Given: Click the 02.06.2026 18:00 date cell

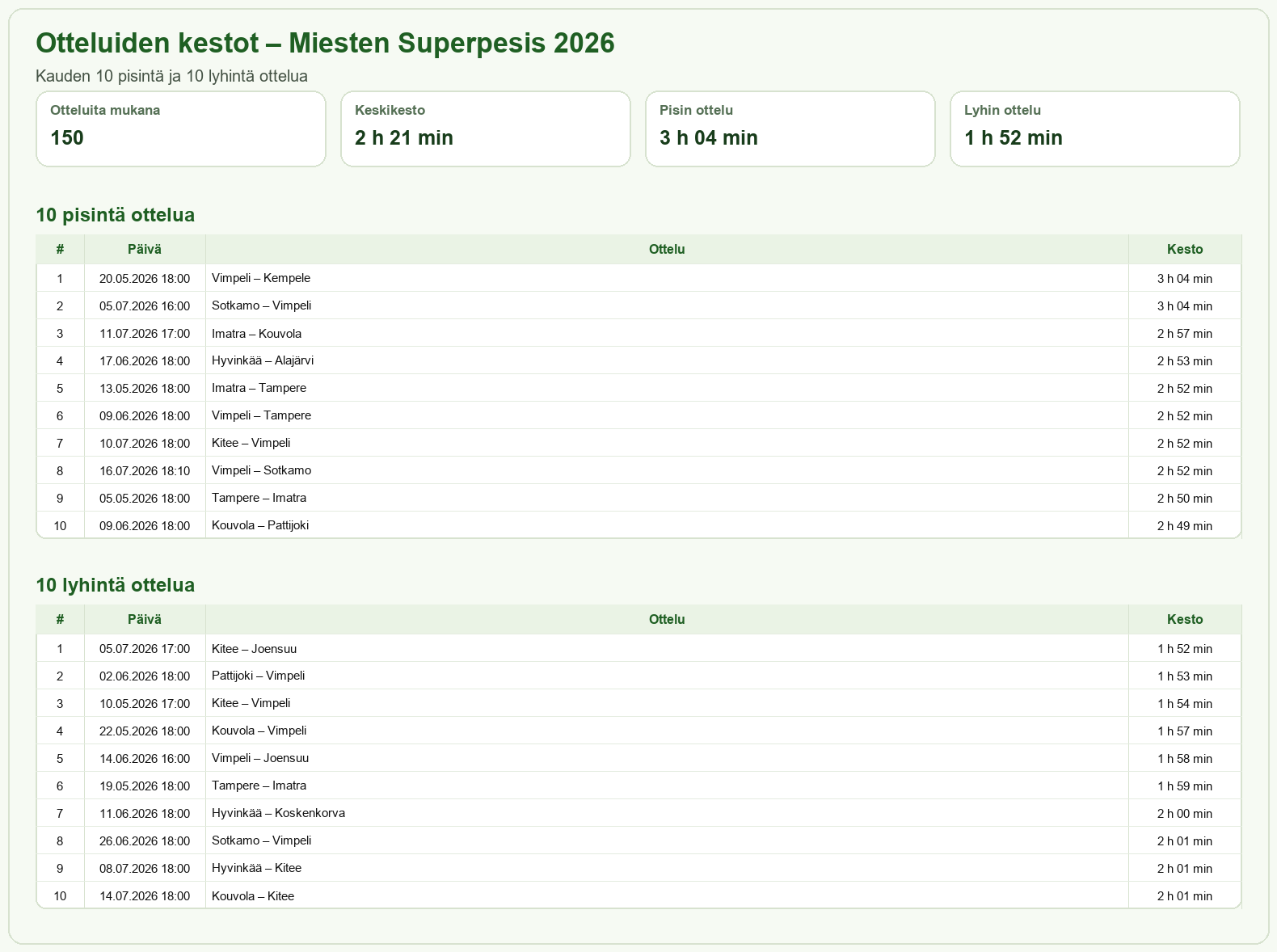Looking at the screenshot, I should [x=145, y=676].
